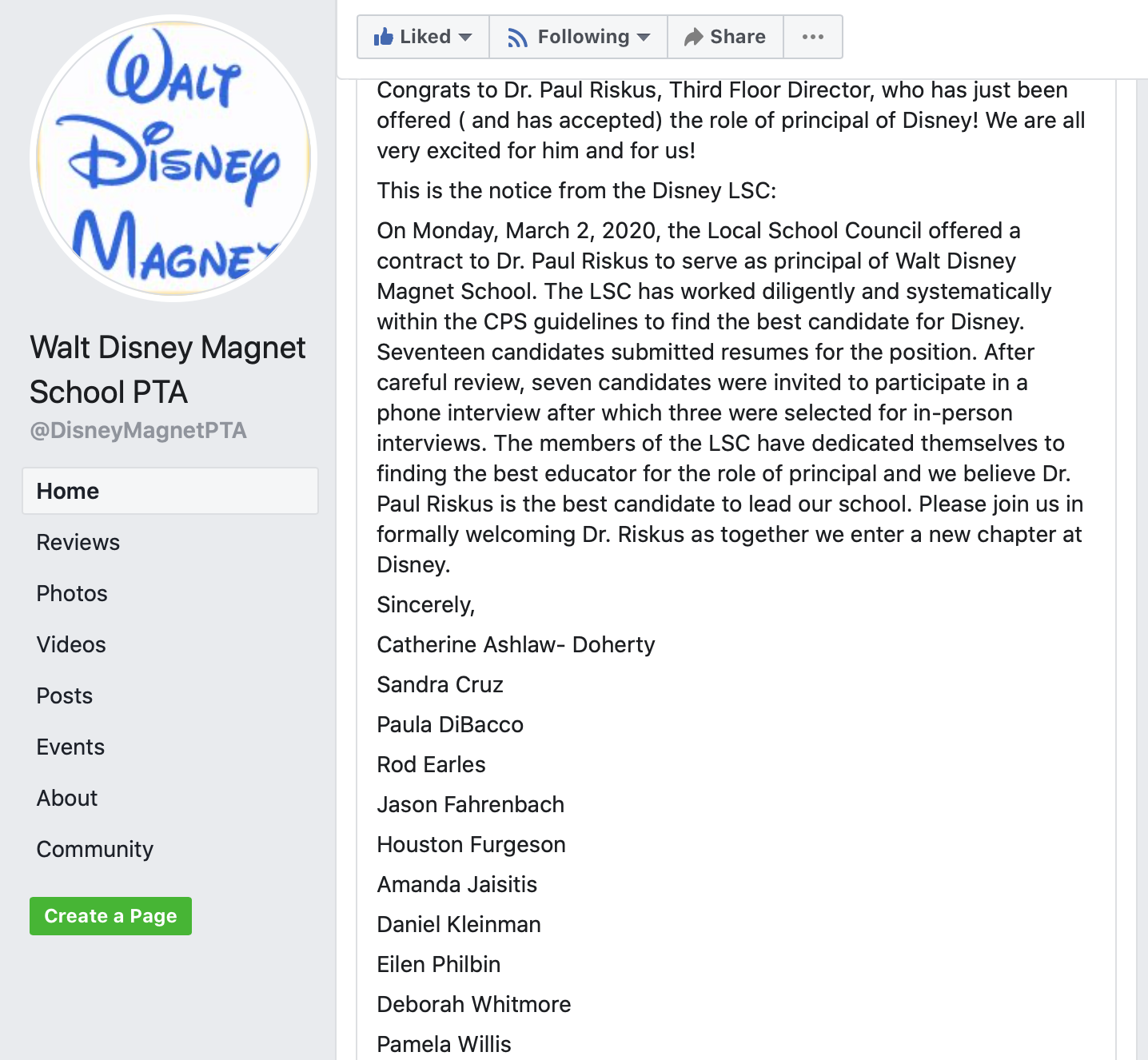Go to the Community section
1148x1060 pixels.
pos(95,849)
